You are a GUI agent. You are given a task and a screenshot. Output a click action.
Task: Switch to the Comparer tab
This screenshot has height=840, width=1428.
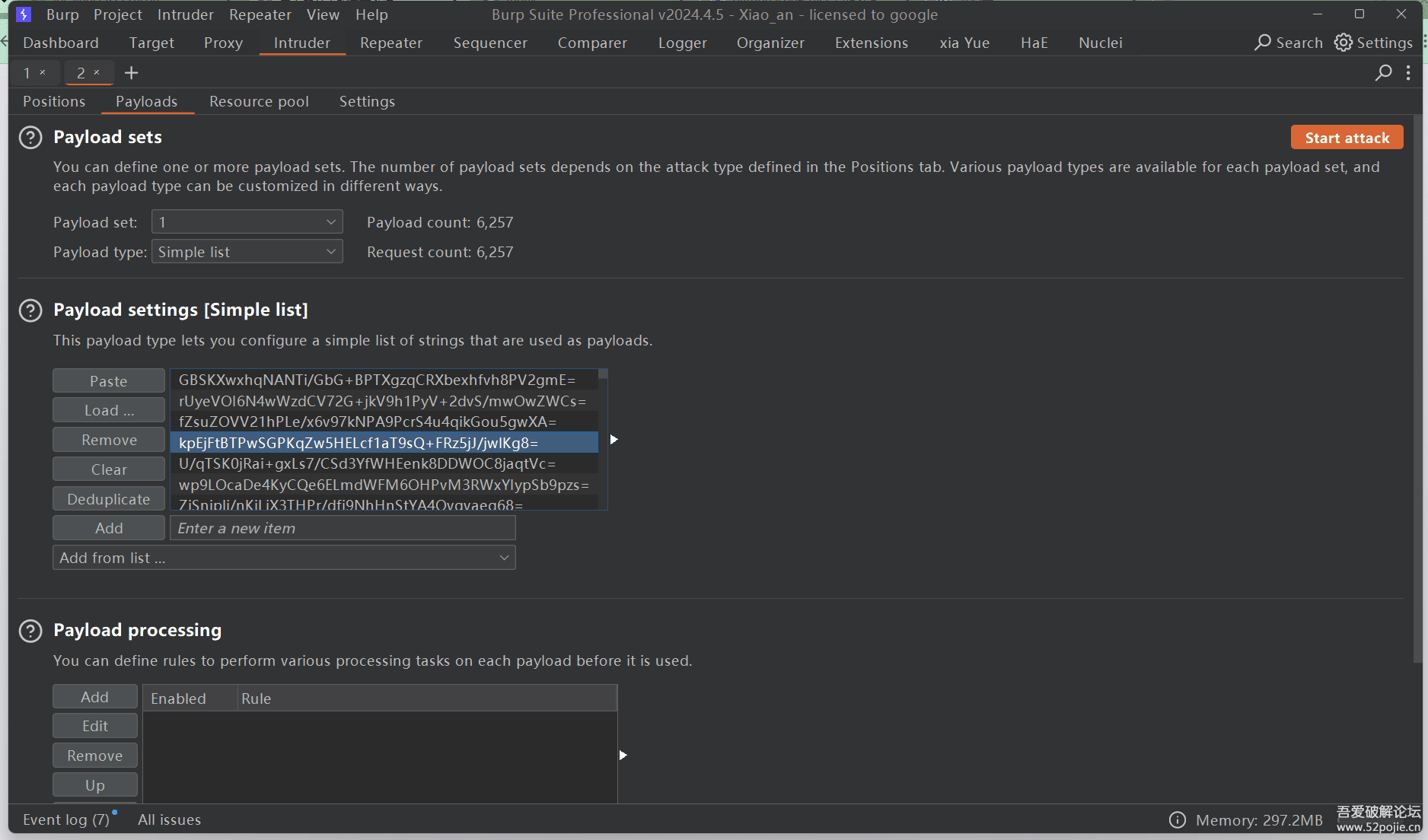coord(592,43)
